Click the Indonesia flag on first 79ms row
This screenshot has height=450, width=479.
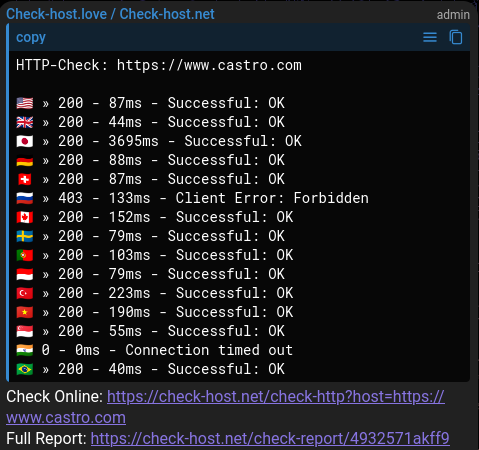pos(25,274)
